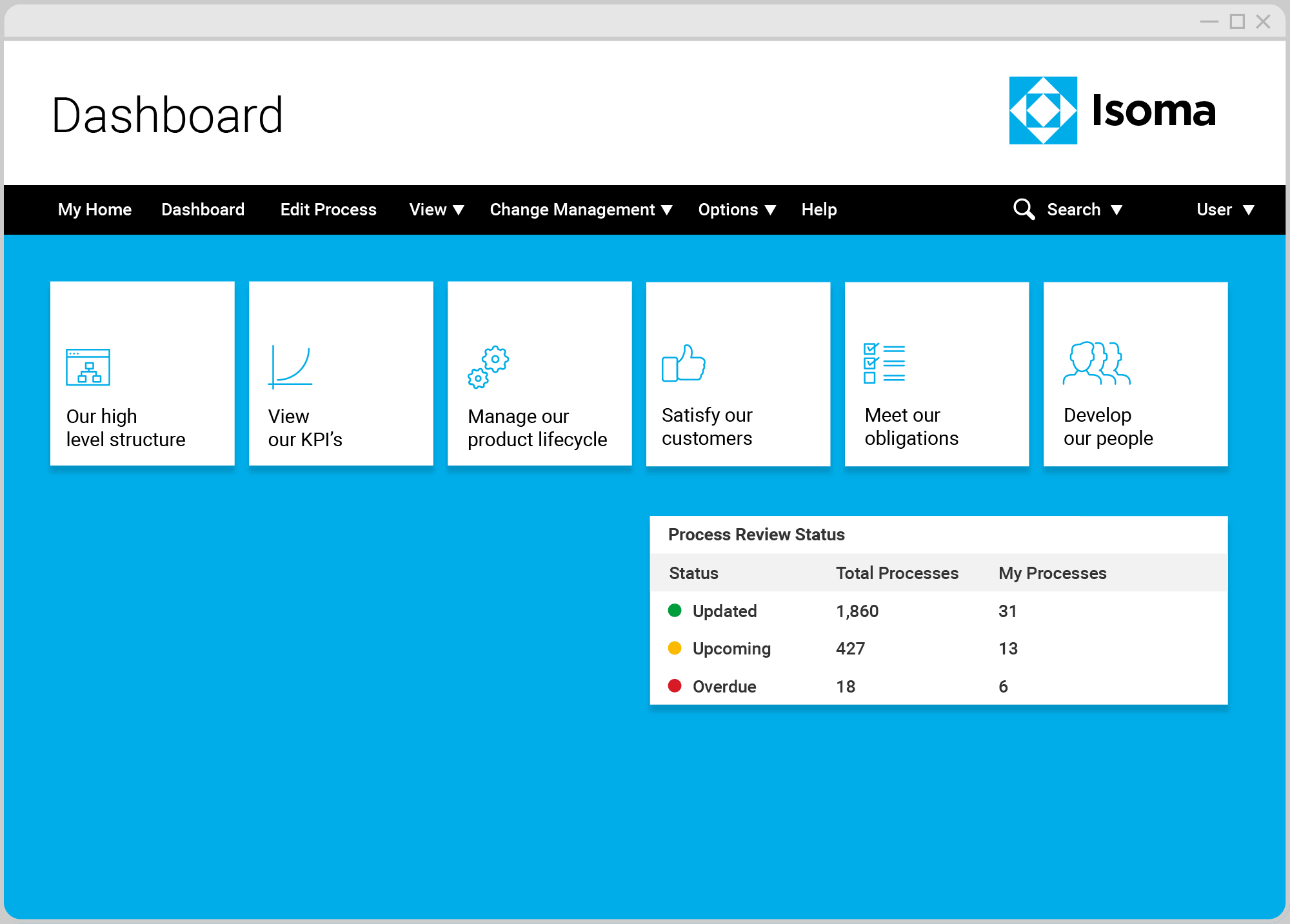Select Edit Process in navigation bar
The height and width of the screenshot is (924, 1290).
(328, 210)
